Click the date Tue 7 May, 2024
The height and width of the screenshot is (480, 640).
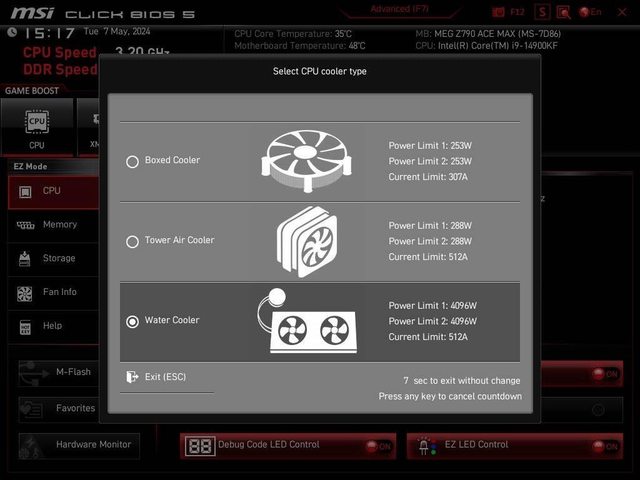click(x=117, y=31)
